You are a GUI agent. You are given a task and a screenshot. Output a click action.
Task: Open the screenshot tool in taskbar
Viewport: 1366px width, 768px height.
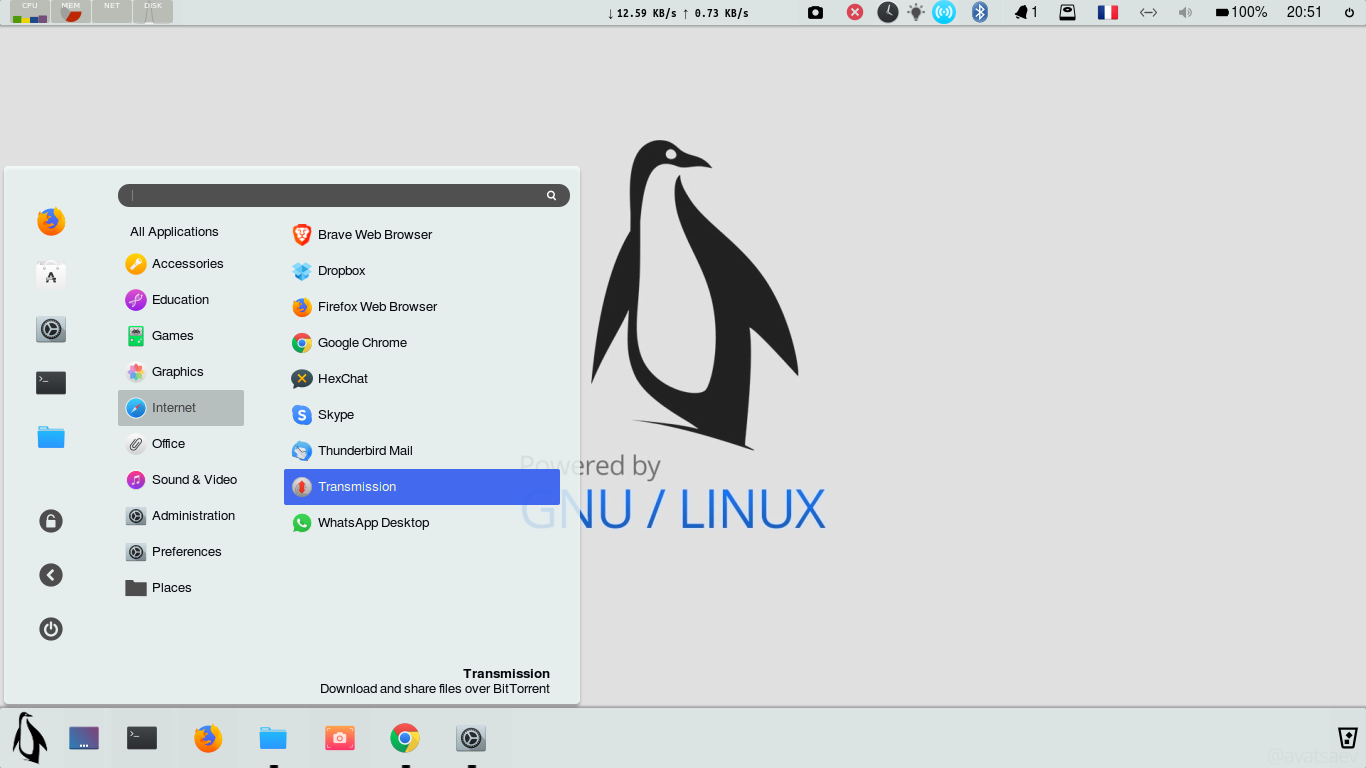tap(340, 739)
